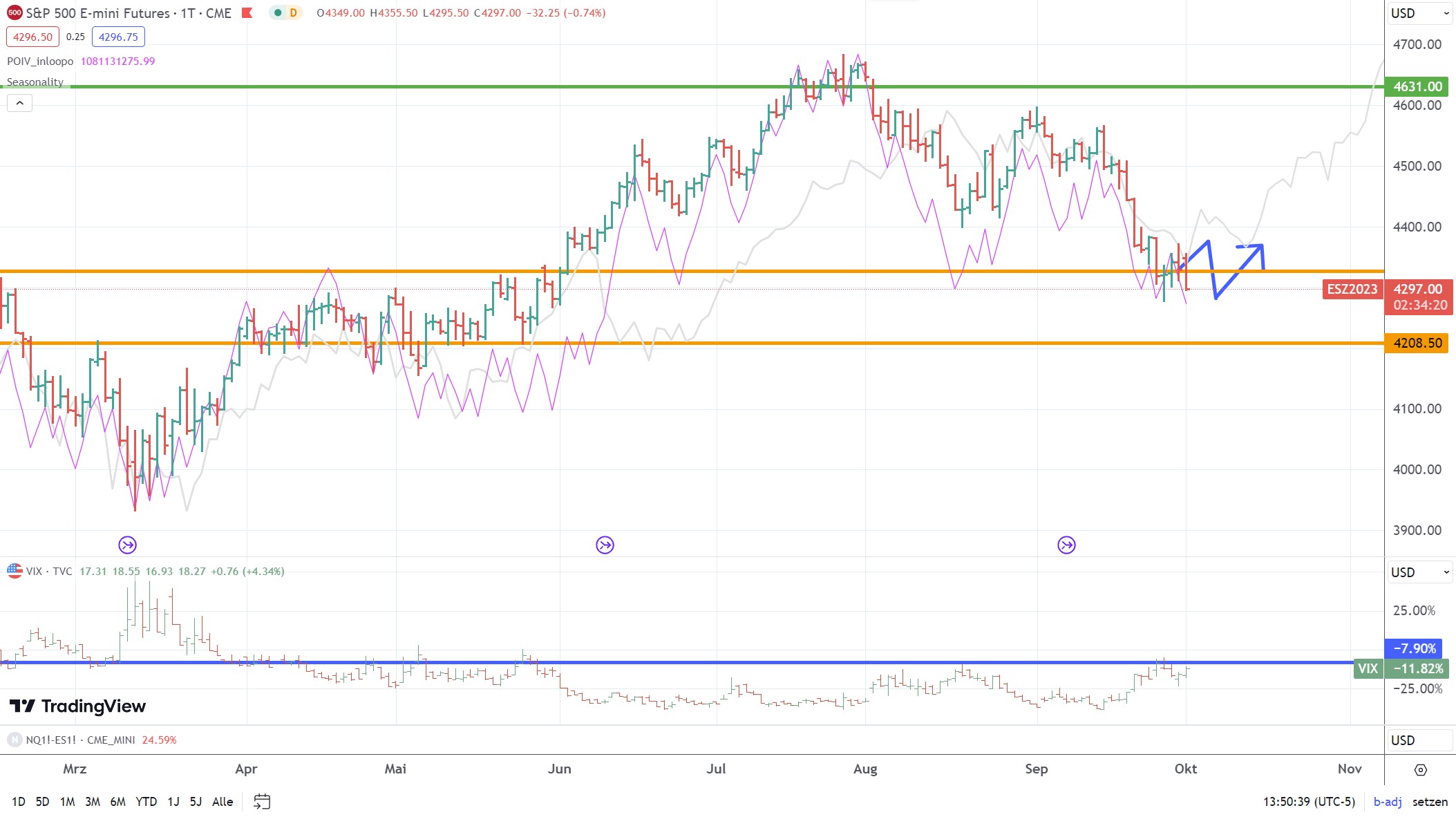Viewport: 1456px width, 817px height.
Task: Toggle the b-adj back-adjustment option
Action: point(1387,802)
